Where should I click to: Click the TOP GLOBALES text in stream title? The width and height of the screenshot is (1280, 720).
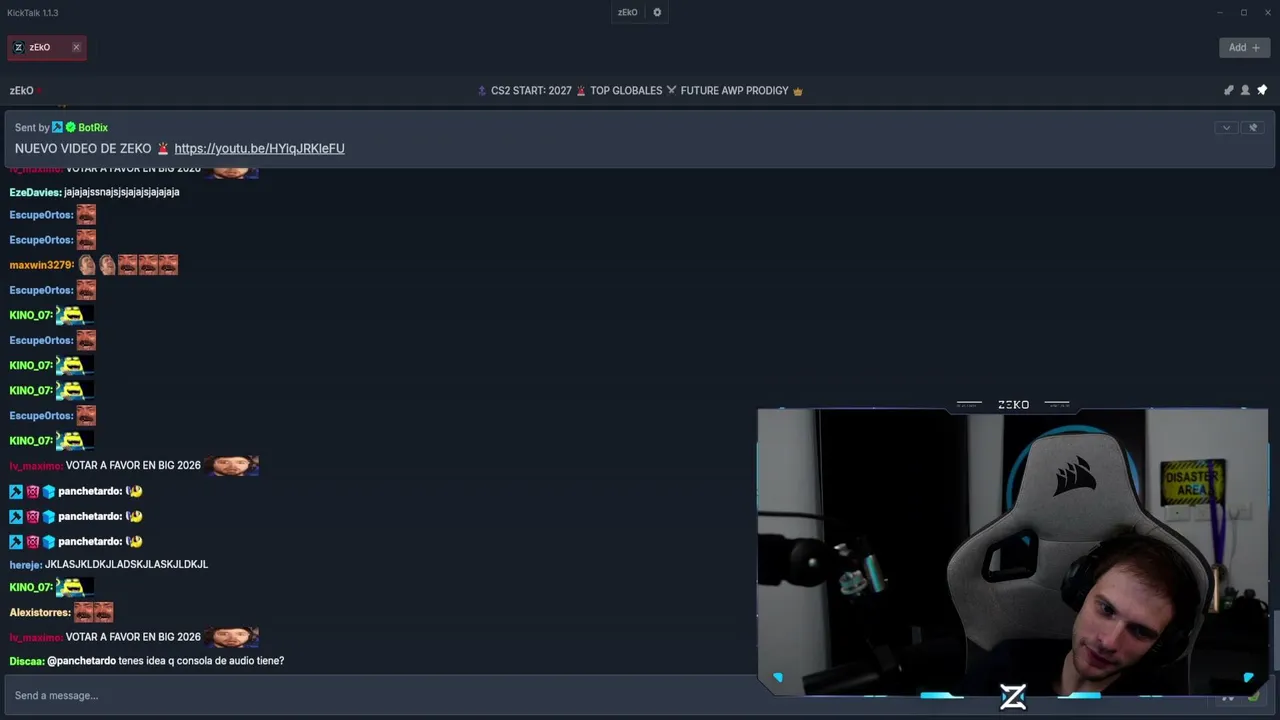(626, 91)
